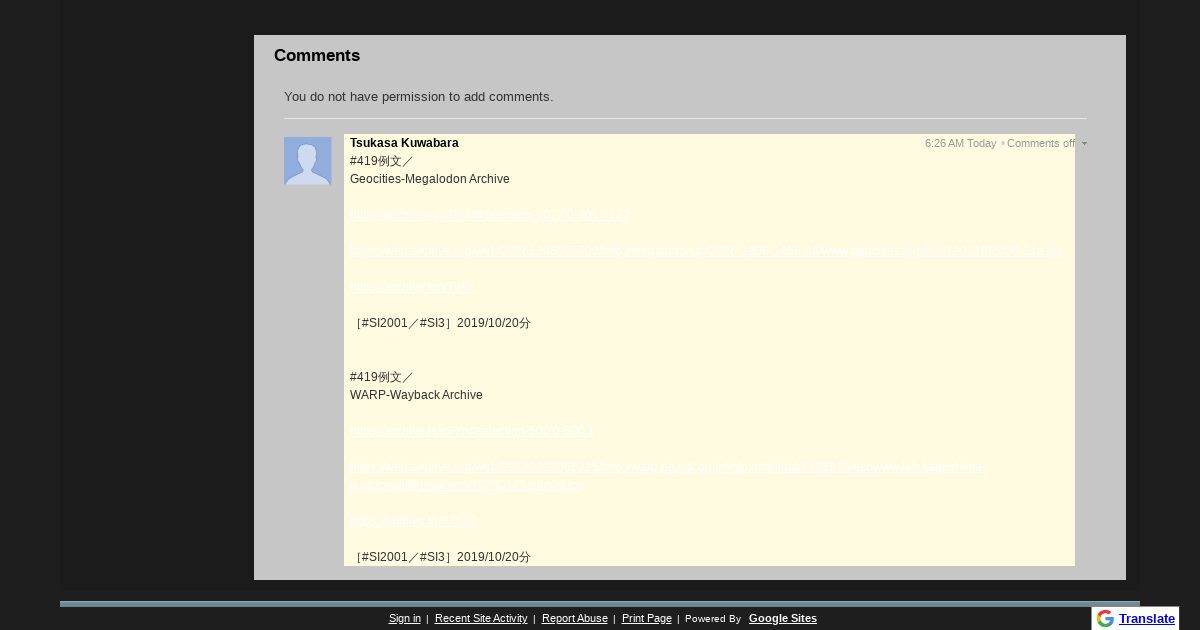The image size is (1200, 630).
Task: Click 'You do not have permission to add comments.'
Action: pos(418,97)
